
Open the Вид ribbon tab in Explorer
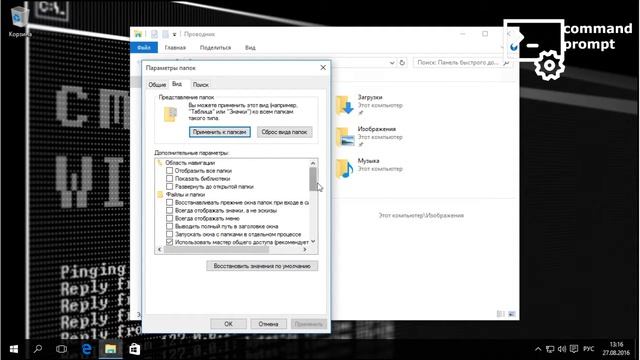250,48
